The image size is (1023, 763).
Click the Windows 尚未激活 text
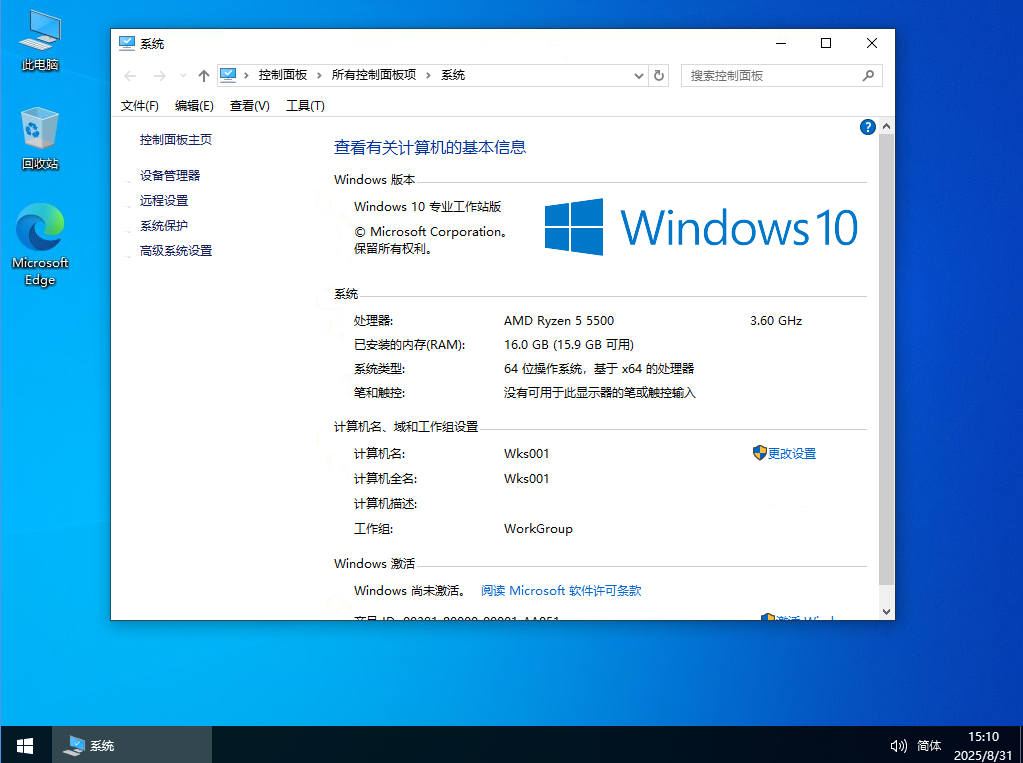[410, 591]
